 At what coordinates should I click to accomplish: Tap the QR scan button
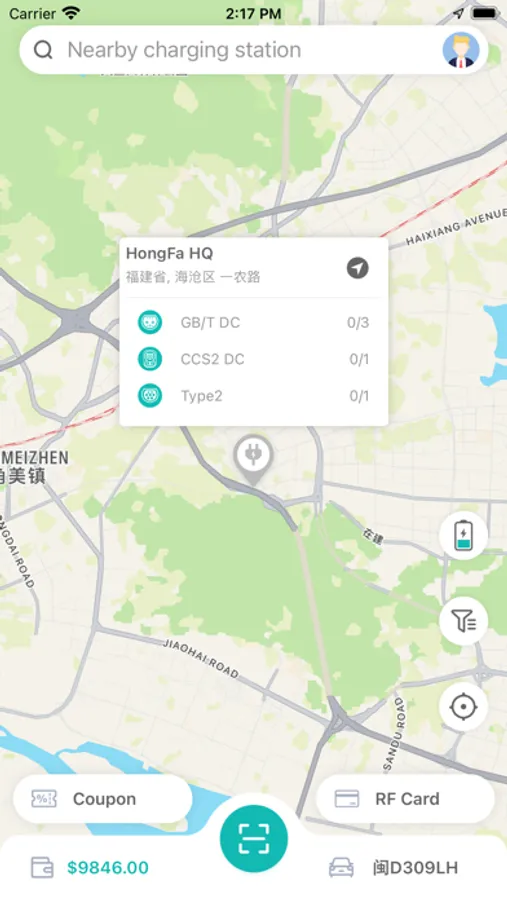[x=254, y=839]
